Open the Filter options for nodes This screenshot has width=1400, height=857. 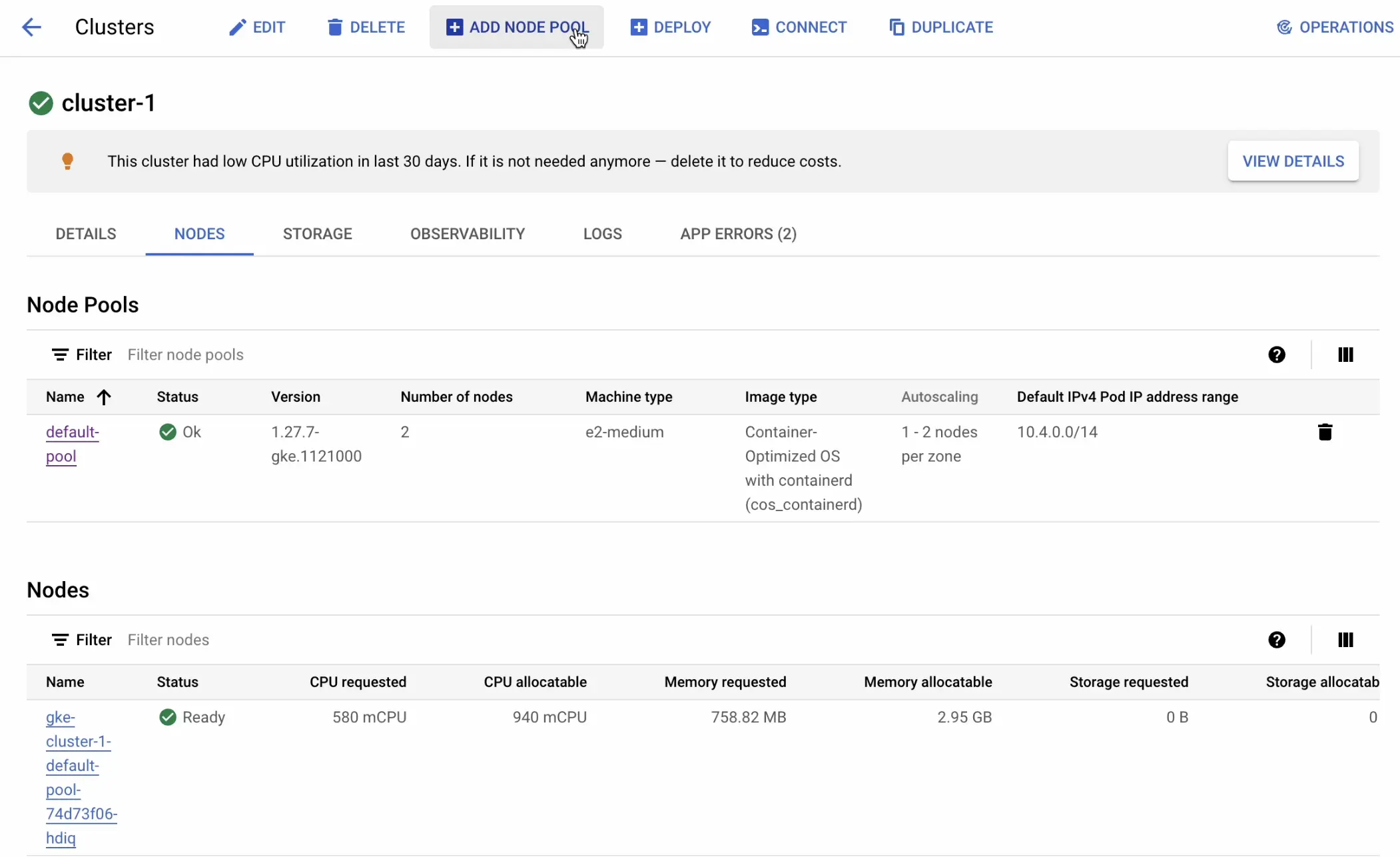click(x=81, y=639)
